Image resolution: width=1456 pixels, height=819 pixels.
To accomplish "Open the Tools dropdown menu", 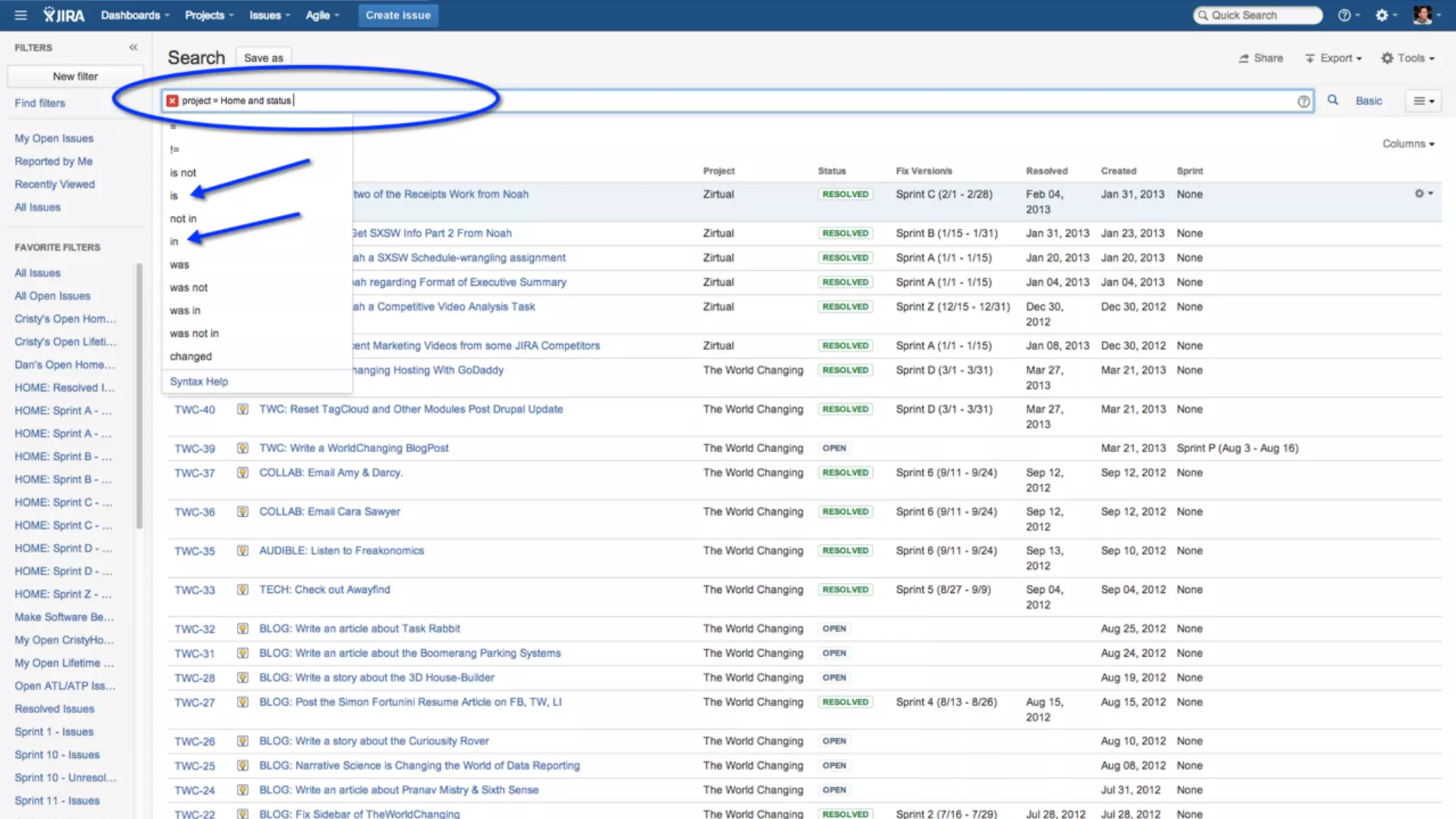I will 1408,58.
